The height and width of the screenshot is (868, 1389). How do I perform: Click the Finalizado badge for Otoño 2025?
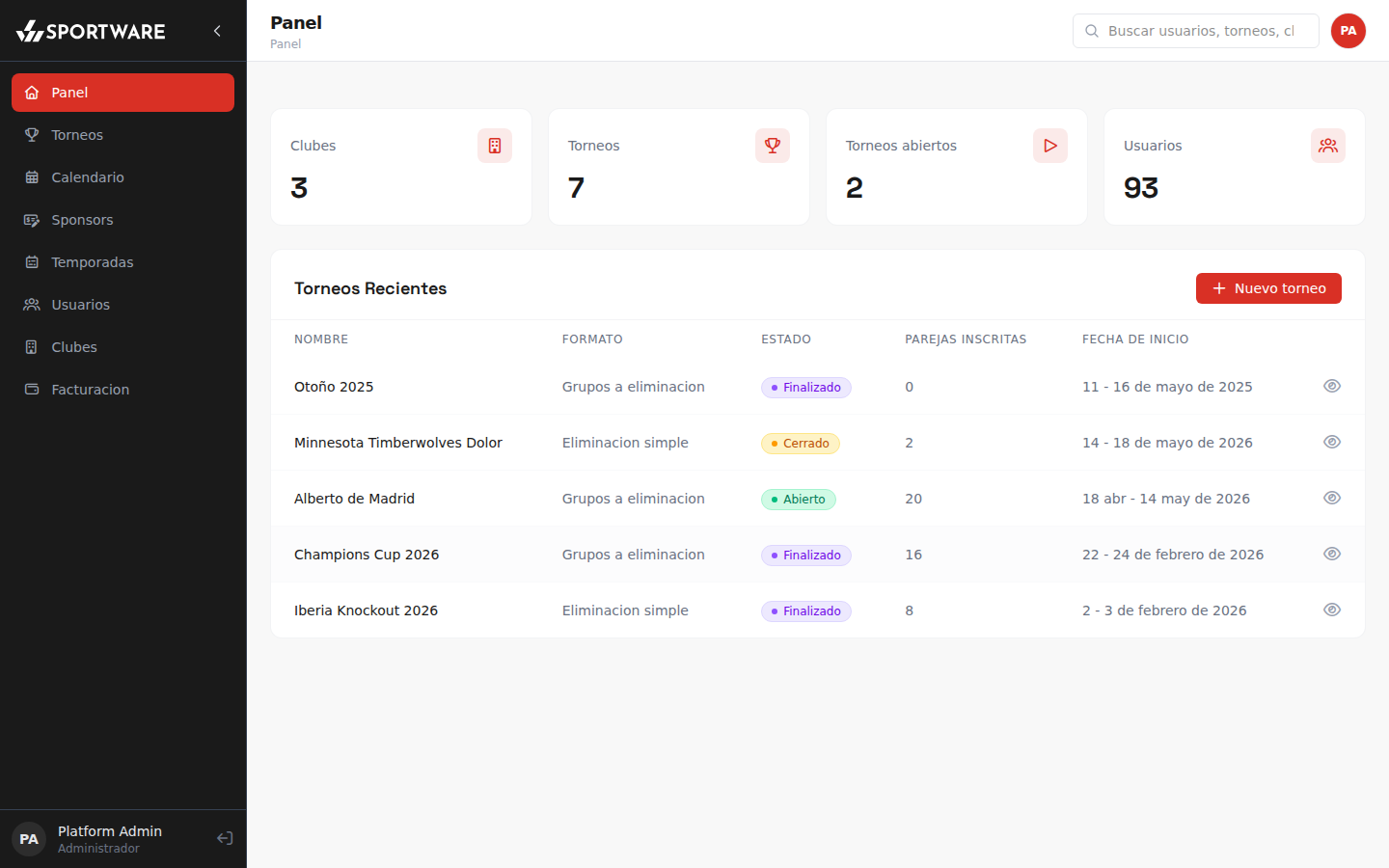click(x=806, y=388)
